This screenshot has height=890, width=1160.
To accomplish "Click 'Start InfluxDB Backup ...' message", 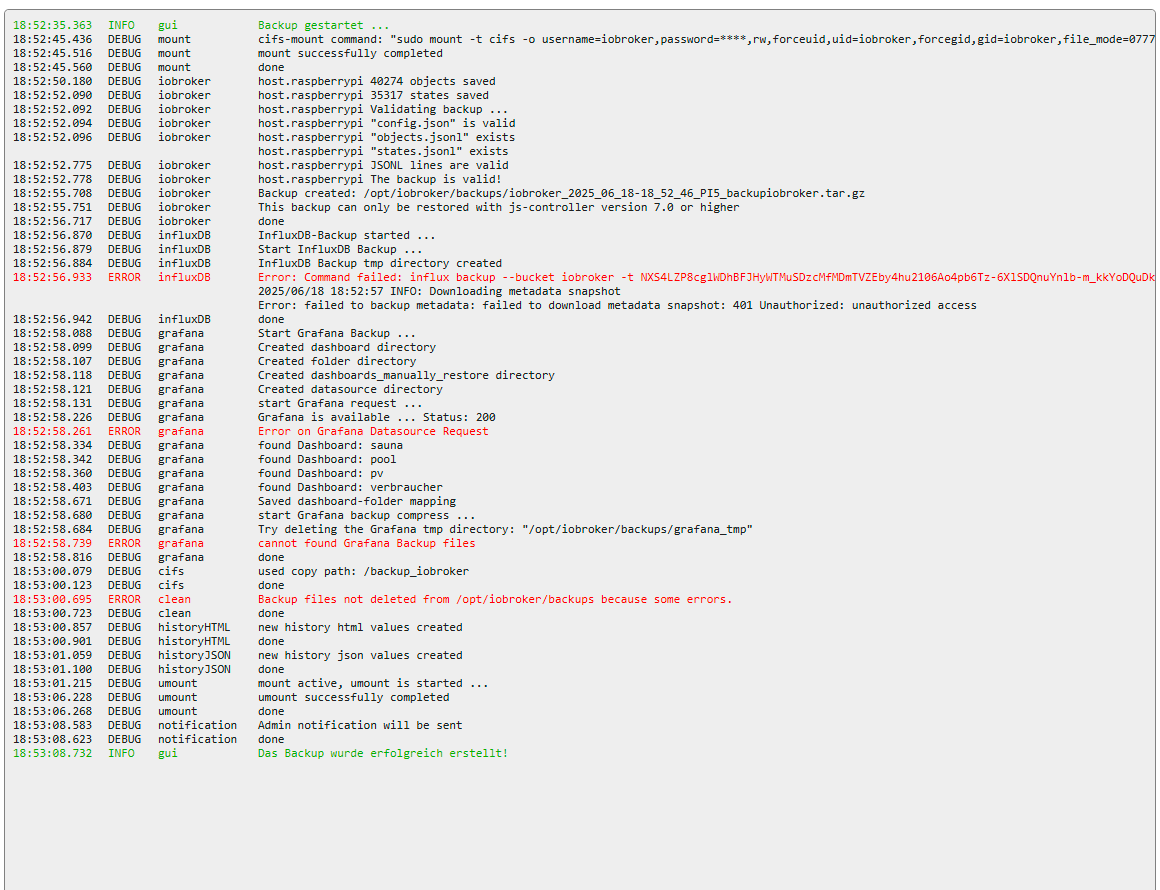I will click(x=340, y=250).
